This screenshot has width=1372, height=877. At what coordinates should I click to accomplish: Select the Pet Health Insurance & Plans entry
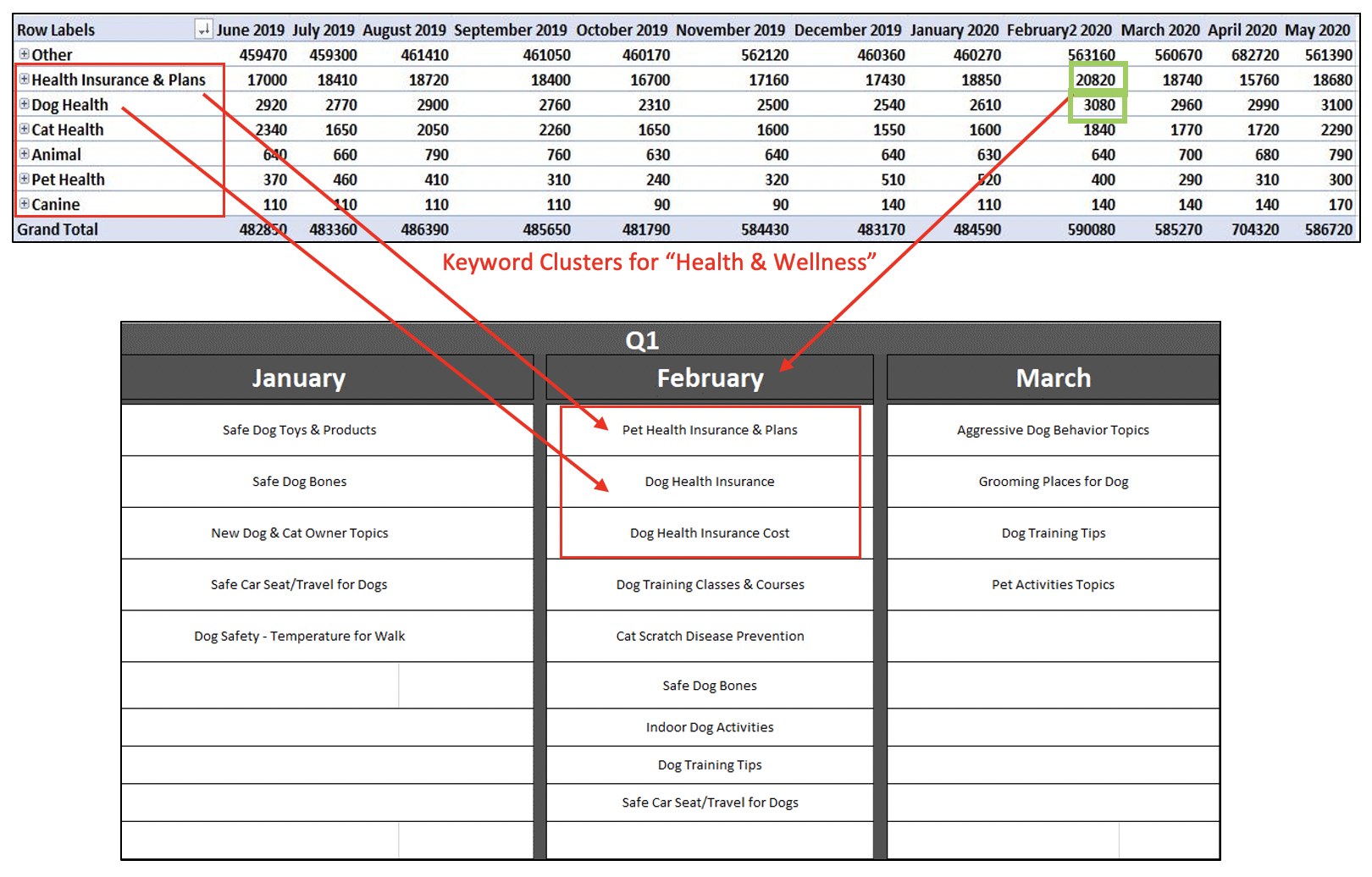(x=710, y=429)
